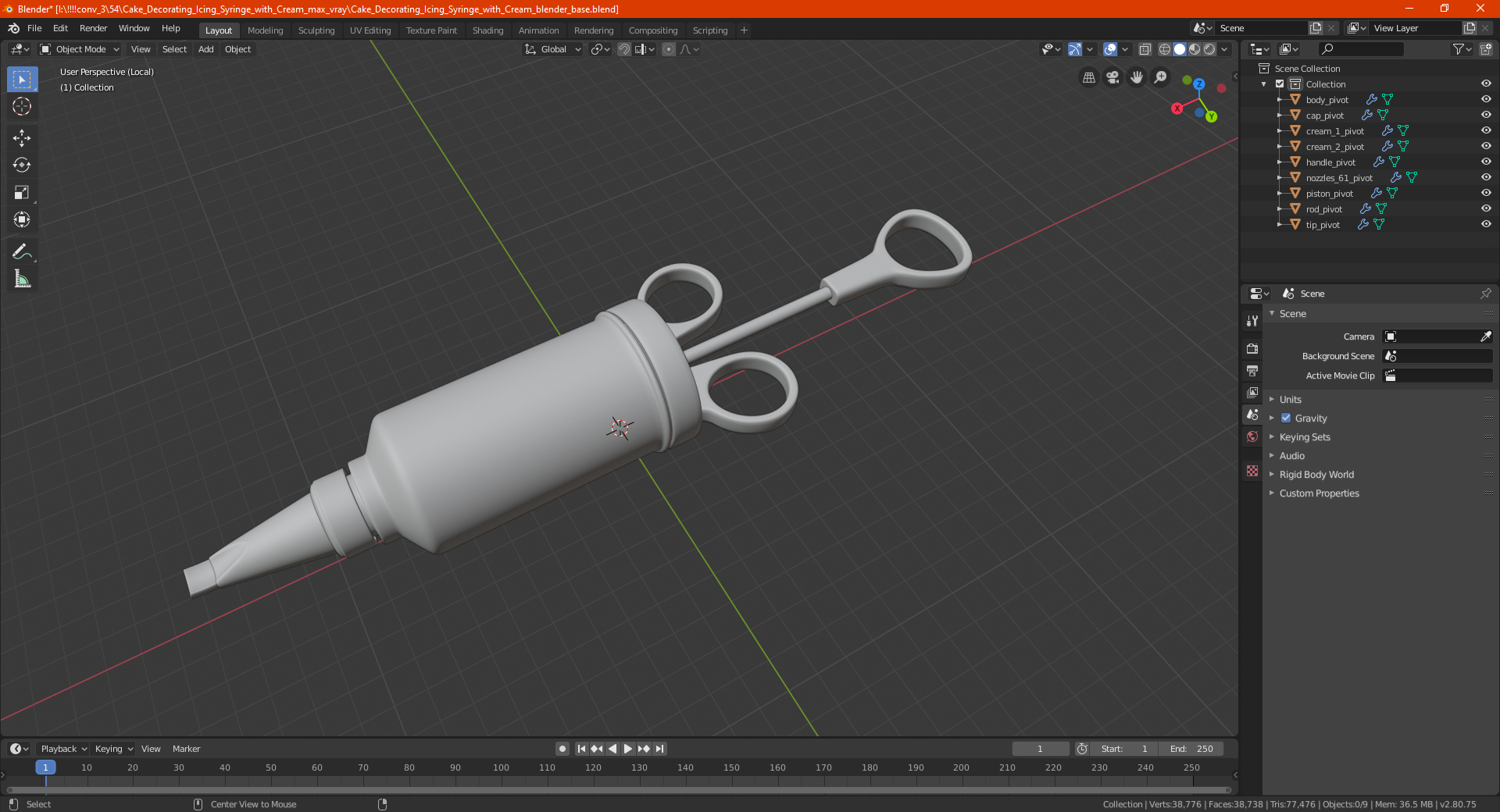Disable the Gravity checkbox
The height and width of the screenshot is (812, 1500).
click(x=1286, y=418)
